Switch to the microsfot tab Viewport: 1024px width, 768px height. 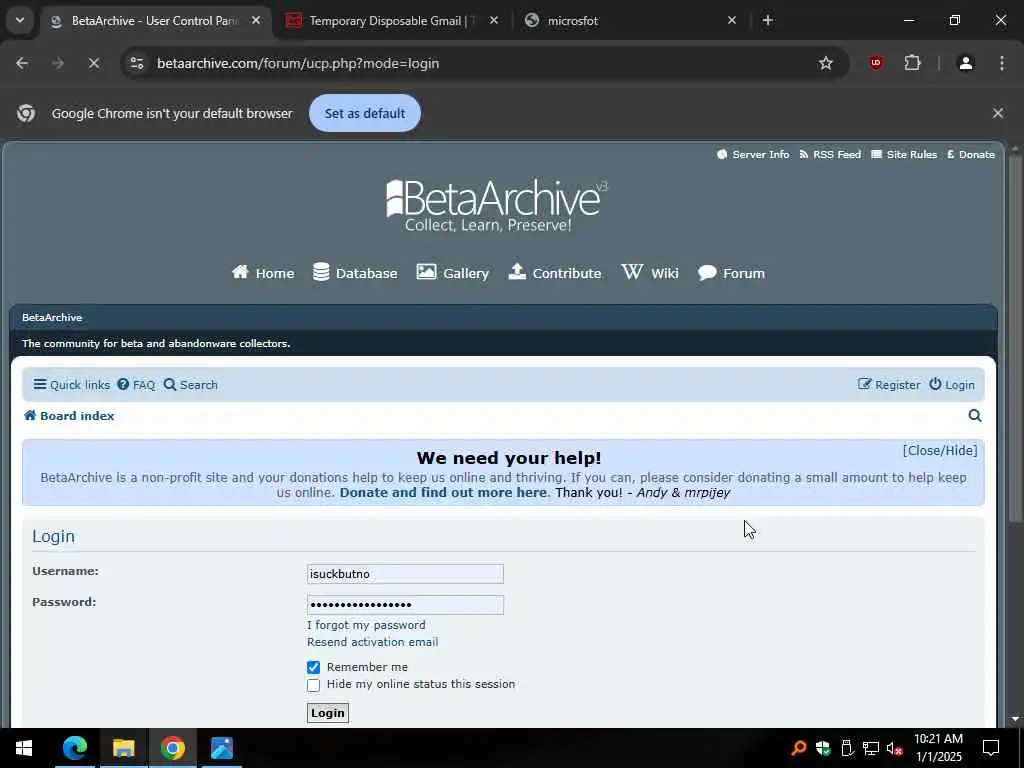(632, 21)
